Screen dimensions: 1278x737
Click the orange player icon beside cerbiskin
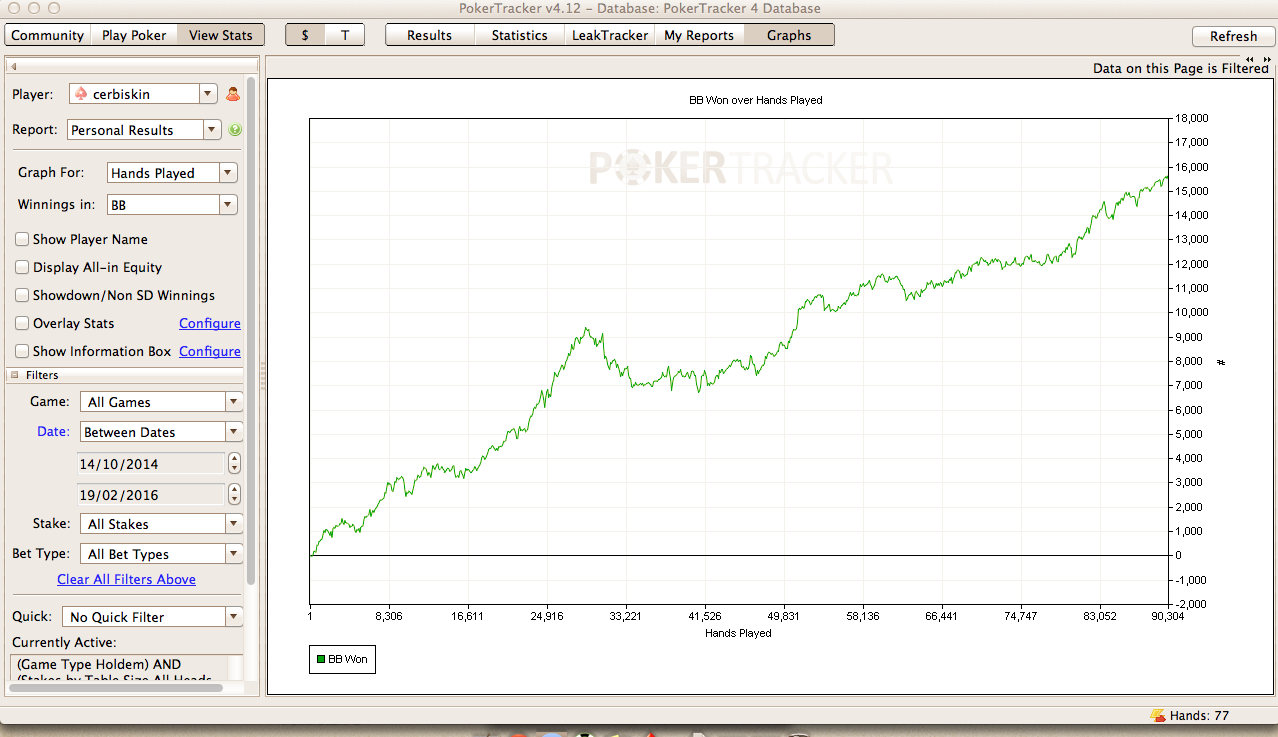[233, 93]
